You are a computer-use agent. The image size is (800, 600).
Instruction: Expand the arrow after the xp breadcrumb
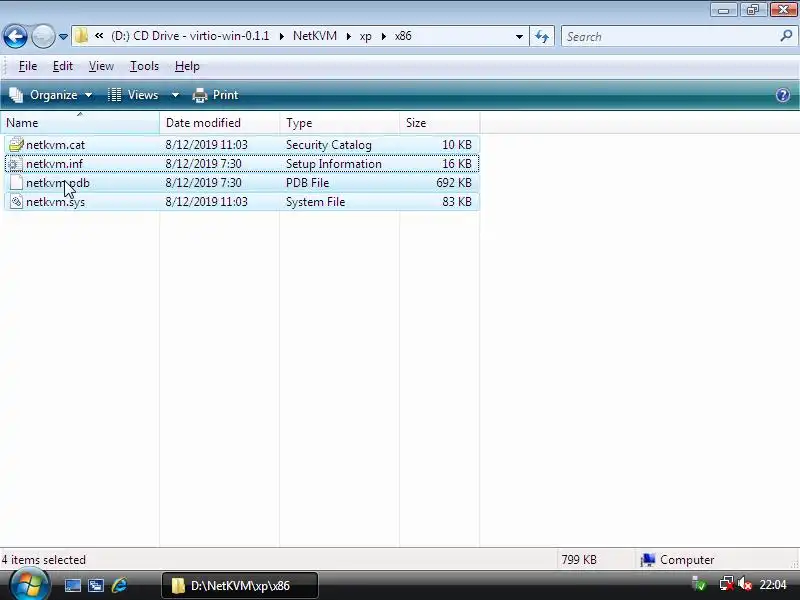[x=384, y=36]
